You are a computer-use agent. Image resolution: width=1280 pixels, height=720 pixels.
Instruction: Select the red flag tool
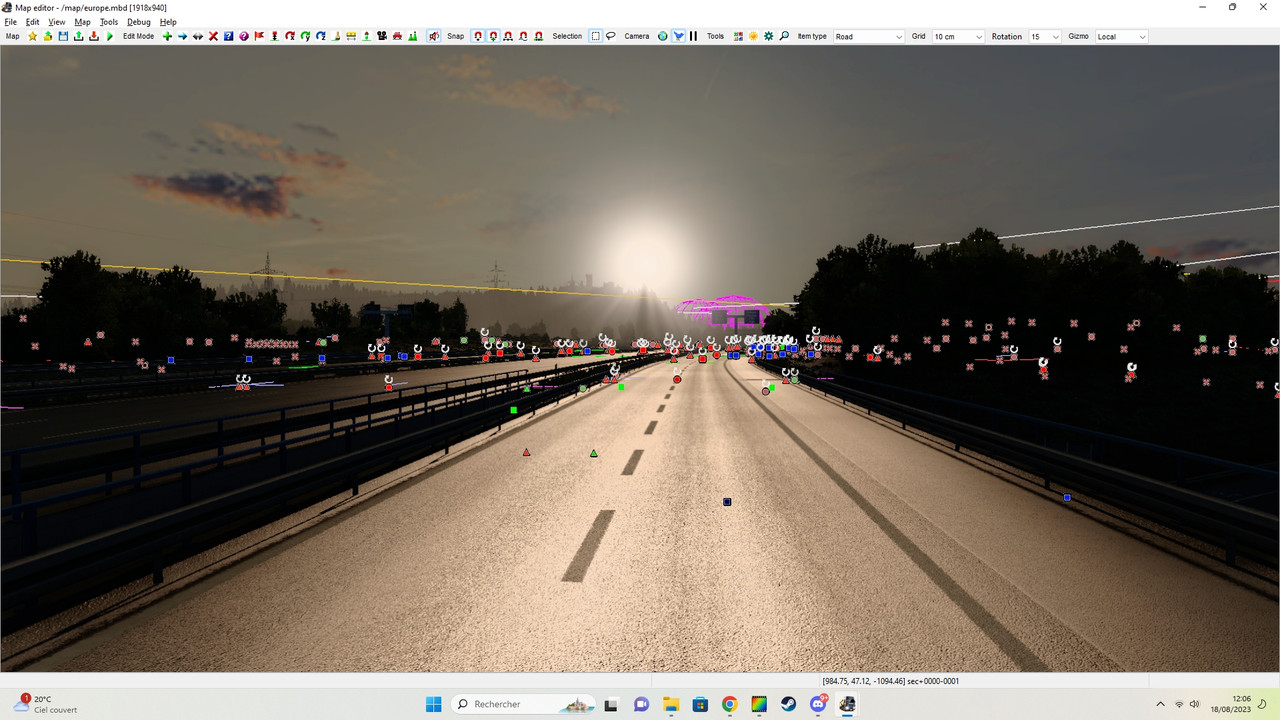point(259,36)
